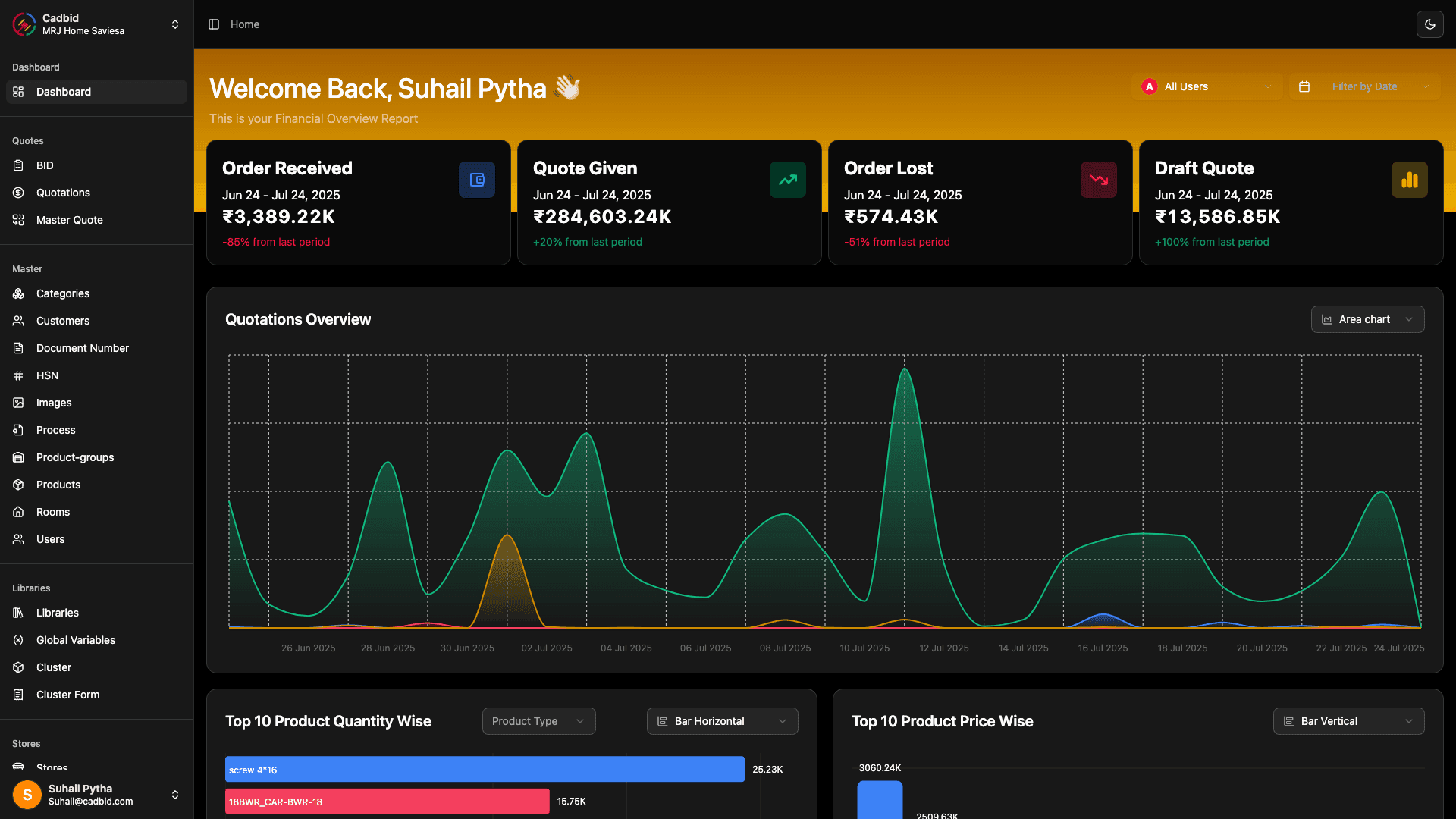Click the Filter by Date field

point(1364,86)
